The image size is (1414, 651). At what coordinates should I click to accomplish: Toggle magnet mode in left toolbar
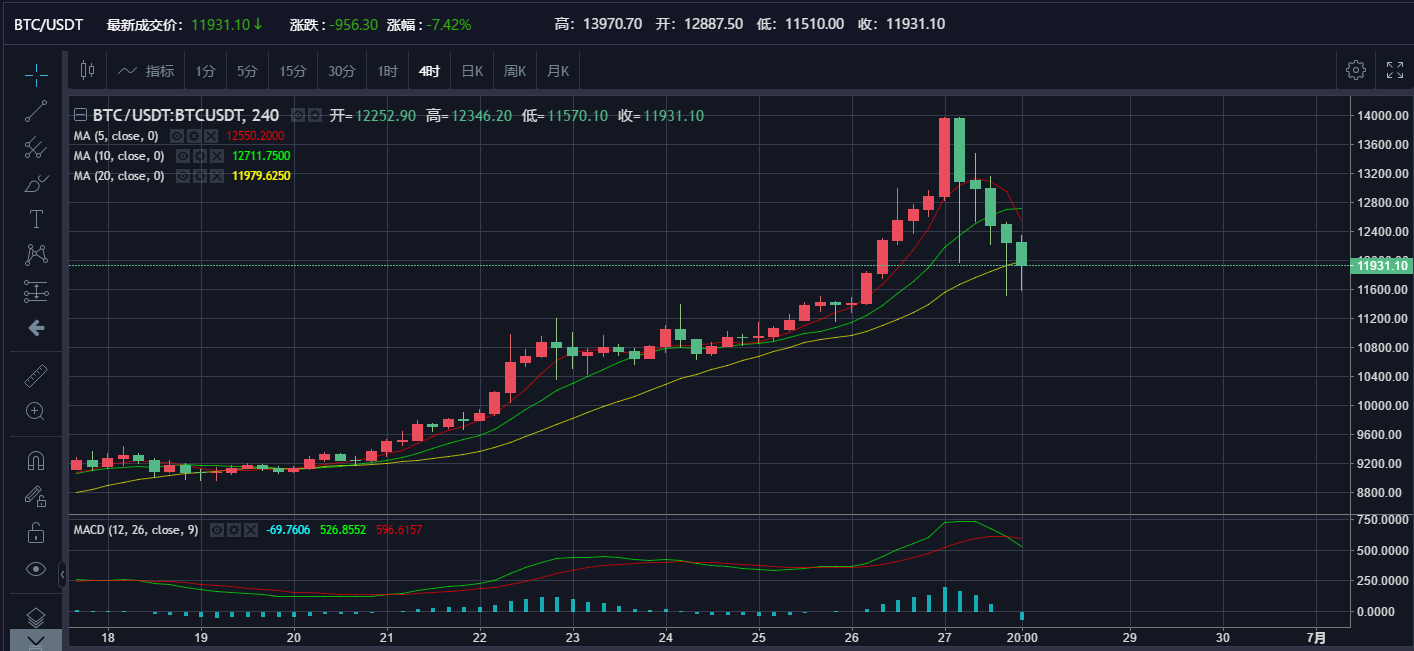[x=36, y=460]
